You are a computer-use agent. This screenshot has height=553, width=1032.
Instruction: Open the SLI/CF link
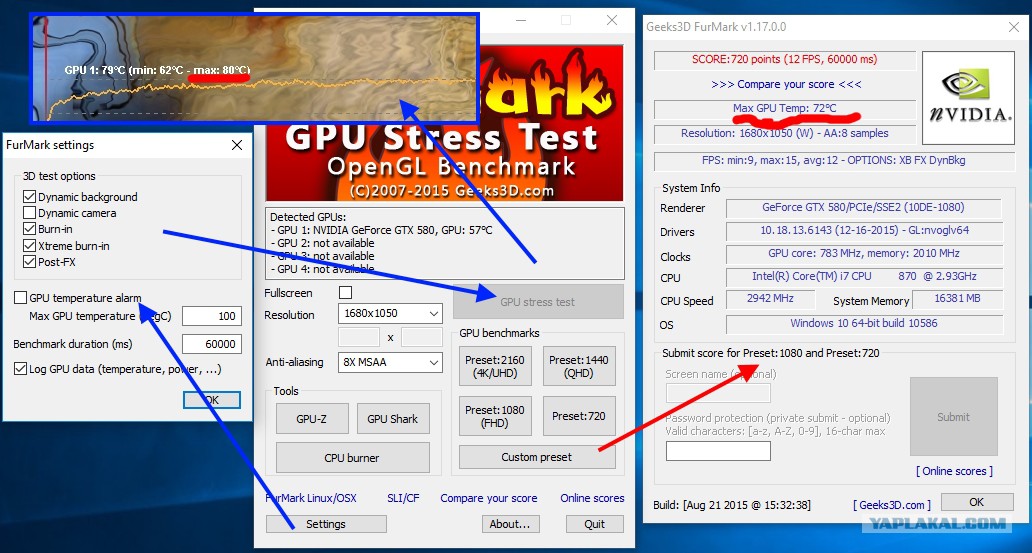pos(403,498)
